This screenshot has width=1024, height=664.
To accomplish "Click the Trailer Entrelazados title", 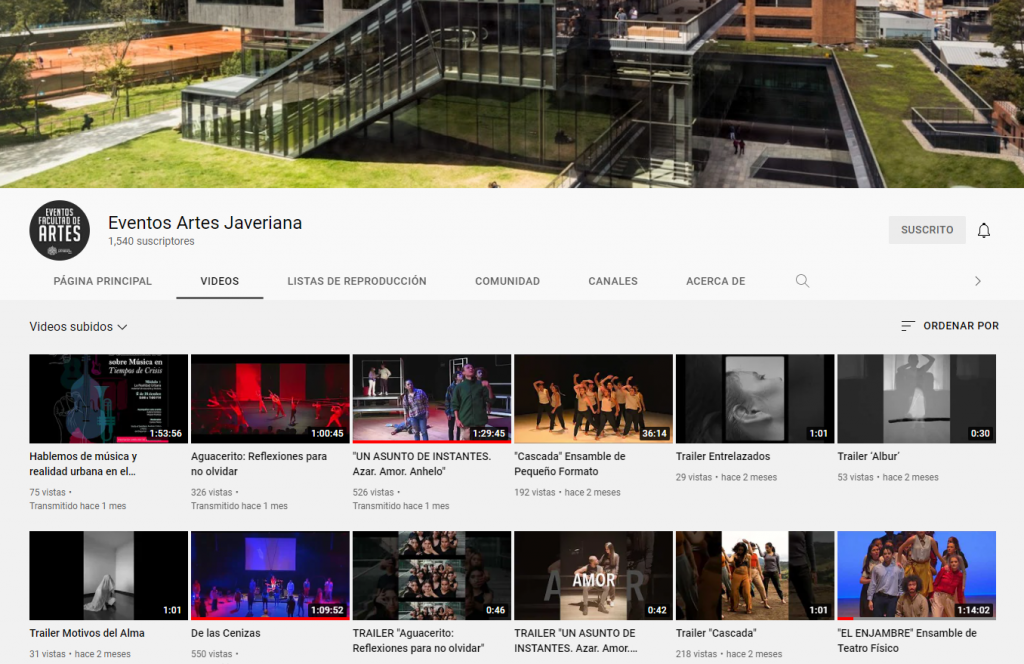I will (723, 456).
